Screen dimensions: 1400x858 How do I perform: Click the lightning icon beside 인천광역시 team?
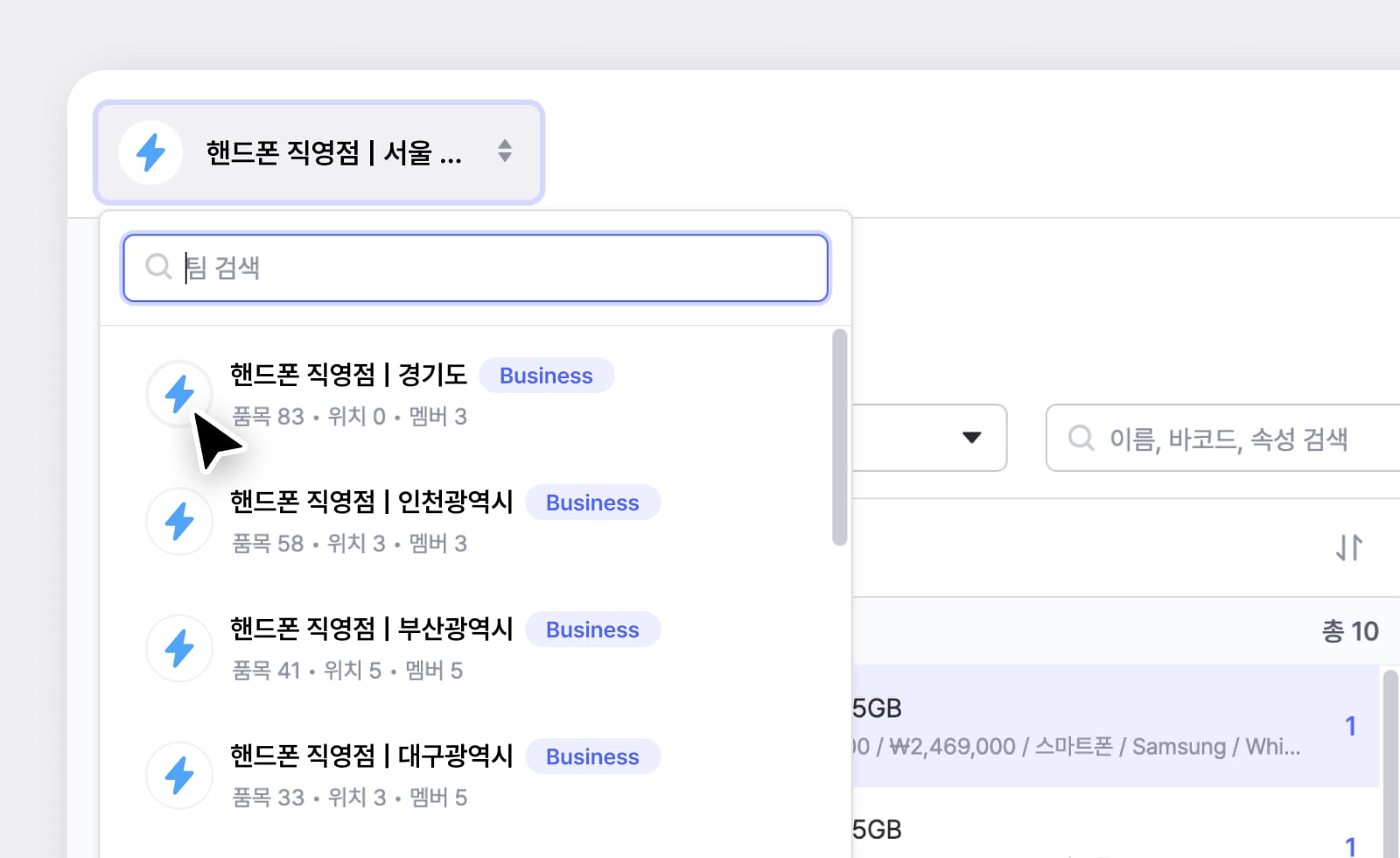tap(179, 521)
